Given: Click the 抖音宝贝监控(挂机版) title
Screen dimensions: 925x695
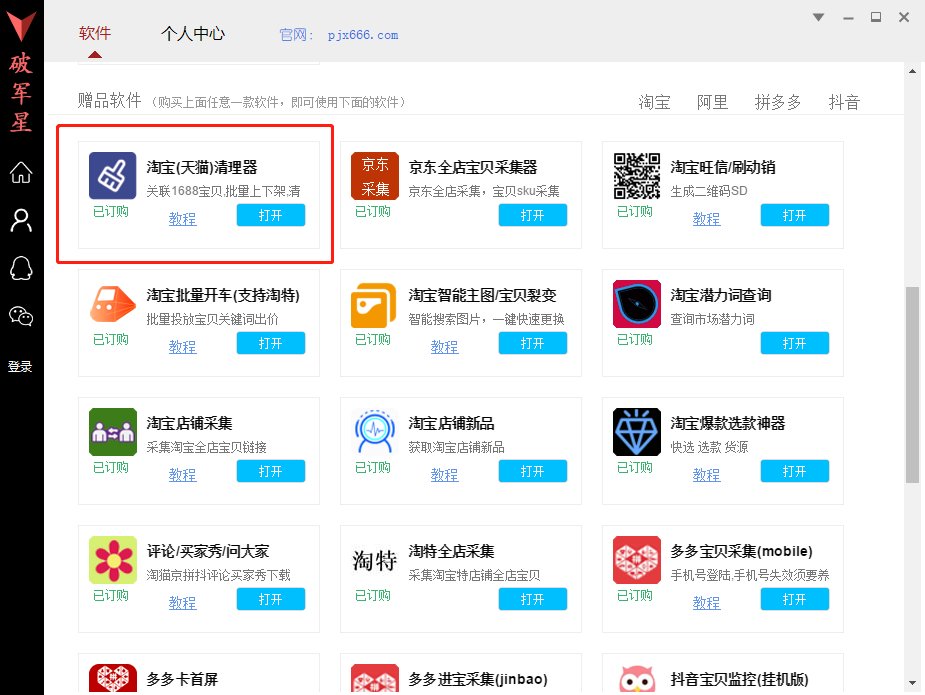Looking at the screenshot, I should click(x=739, y=679).
